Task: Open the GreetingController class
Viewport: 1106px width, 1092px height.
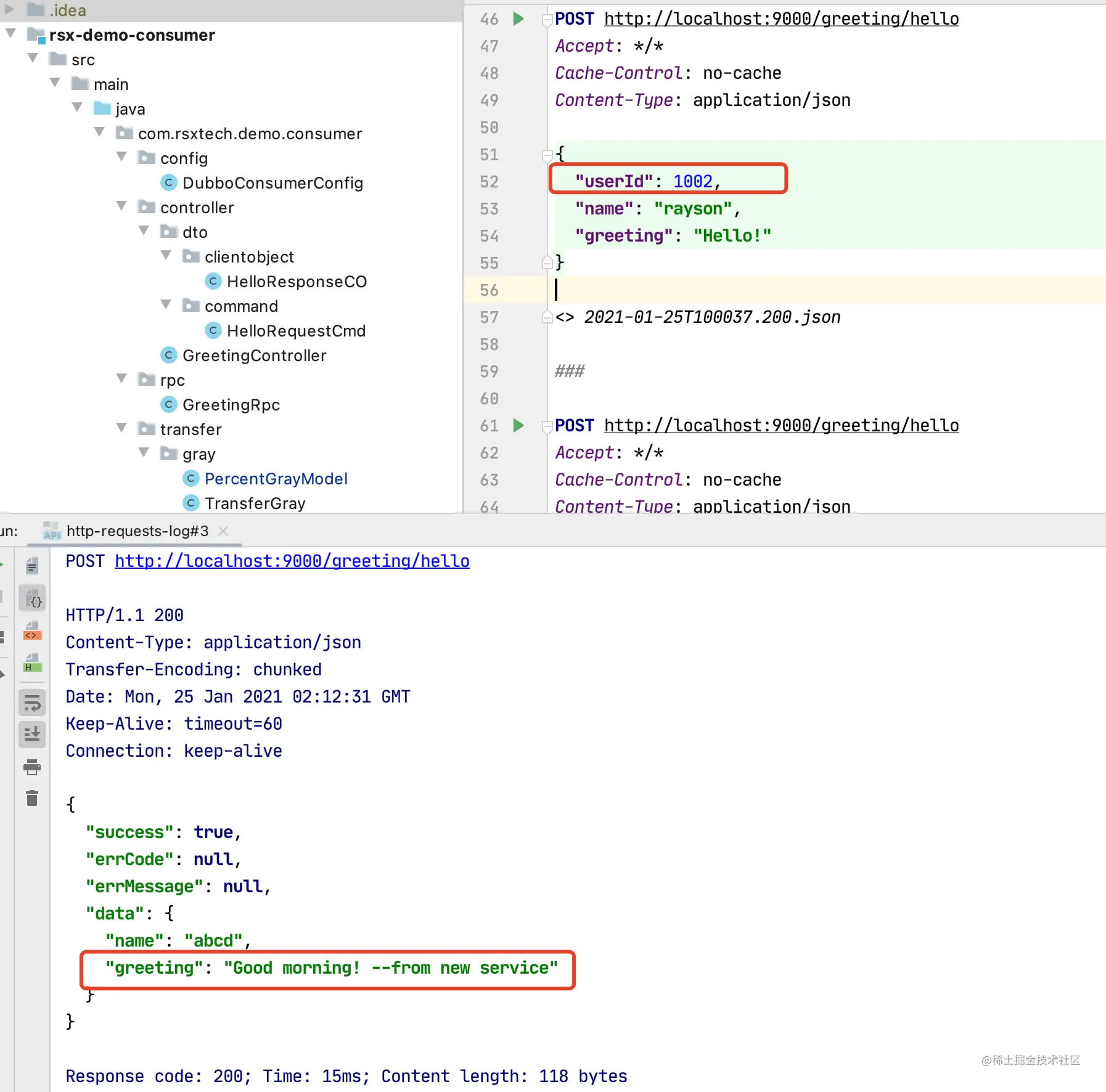Action: point(254,356)
